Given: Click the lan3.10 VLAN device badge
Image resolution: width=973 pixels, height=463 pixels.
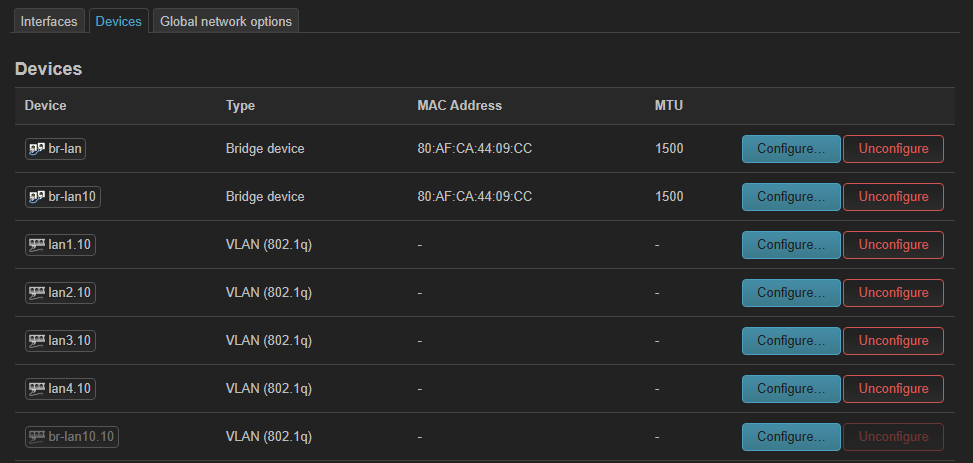Looking at the screenshot, I should (x=60, y=341).
